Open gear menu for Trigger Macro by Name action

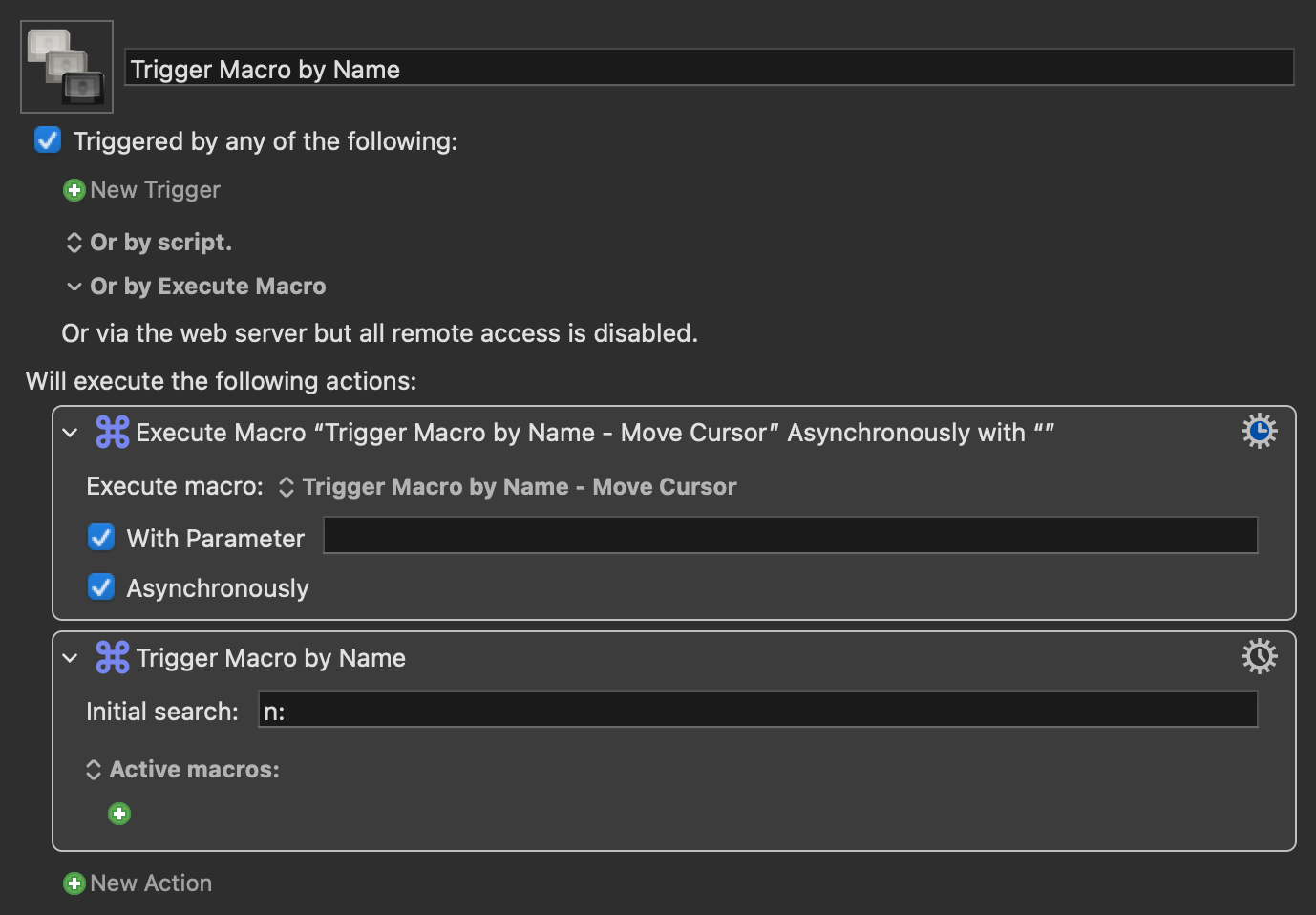click(1259, 657)
